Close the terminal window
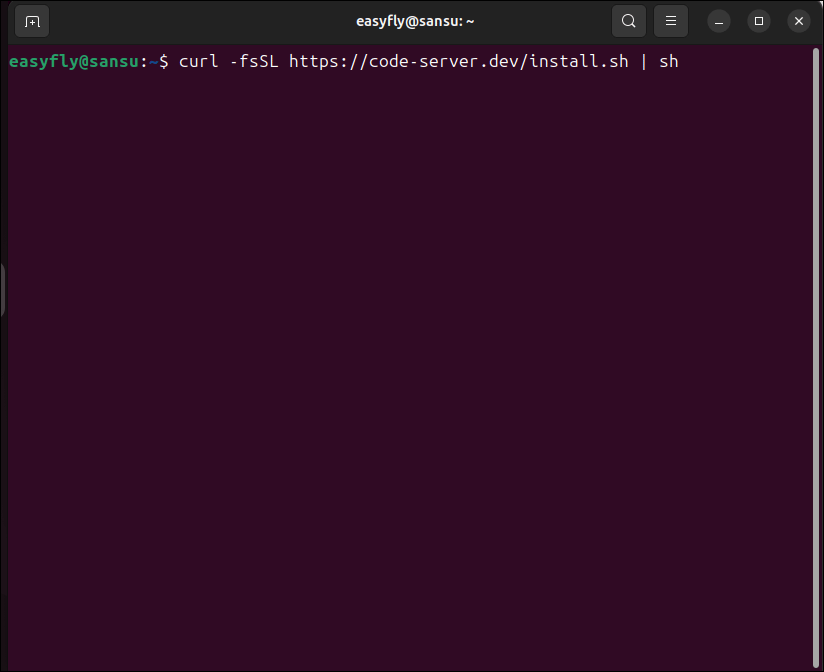824x672 pixels. point(798,22)
